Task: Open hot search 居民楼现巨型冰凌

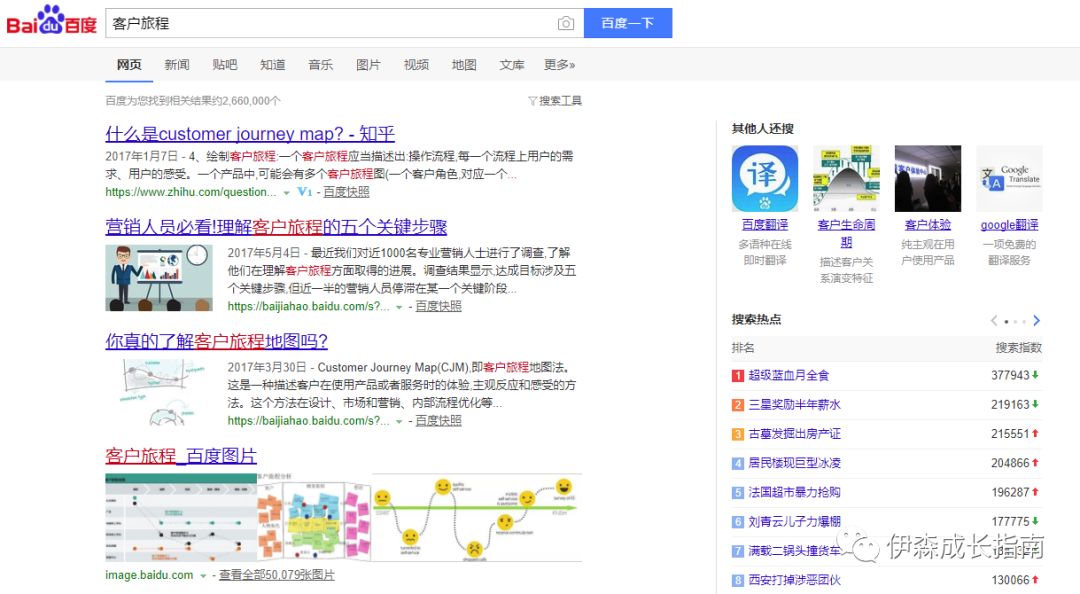Action: (x=794, y=463)
